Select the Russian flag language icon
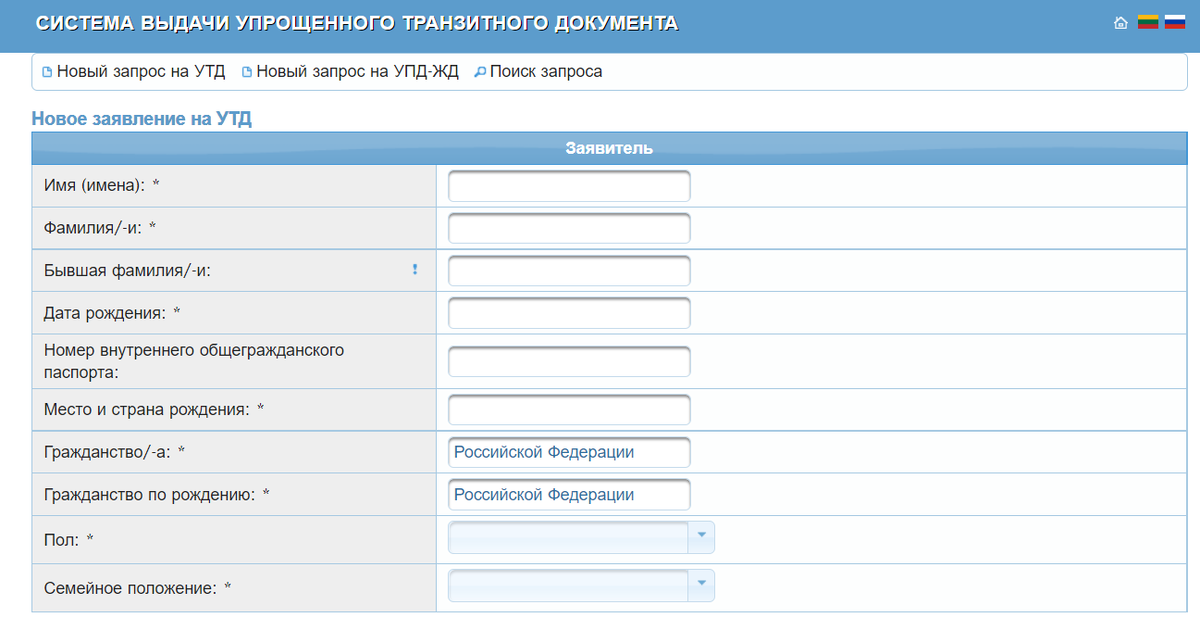Image resolution: width=1200 pixels, height=630 pixels. (x=1173, y=21)
